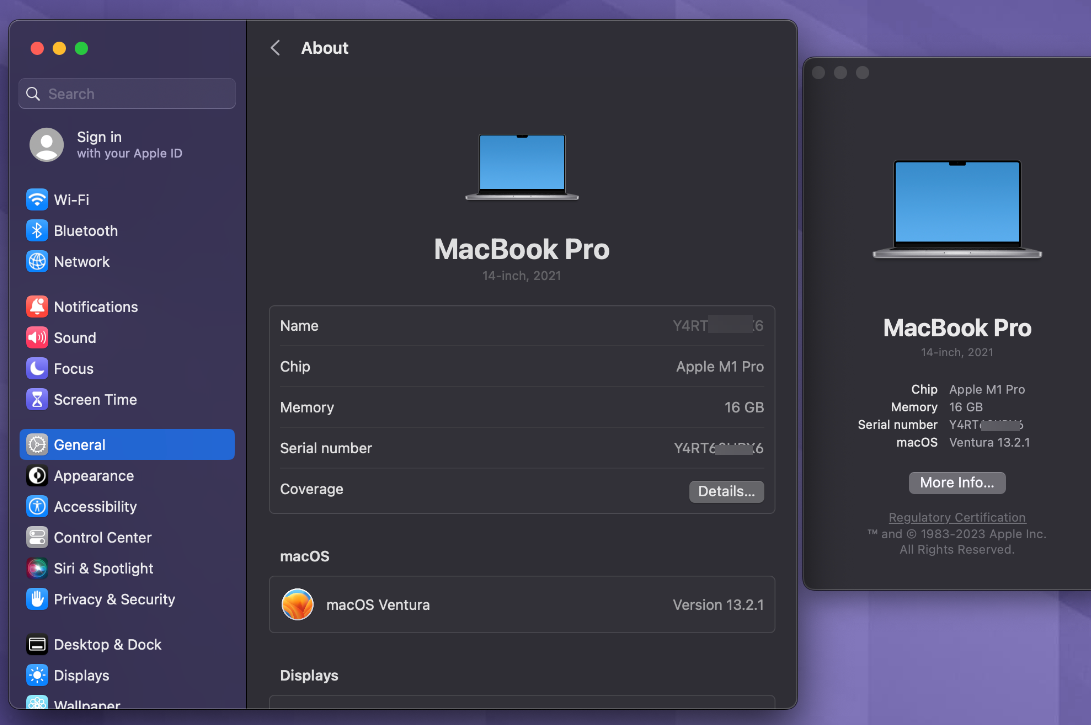This screenshot has width=1091, height=725.
Task: Select the Accessibility icon
Action: (x=37, y=507)
